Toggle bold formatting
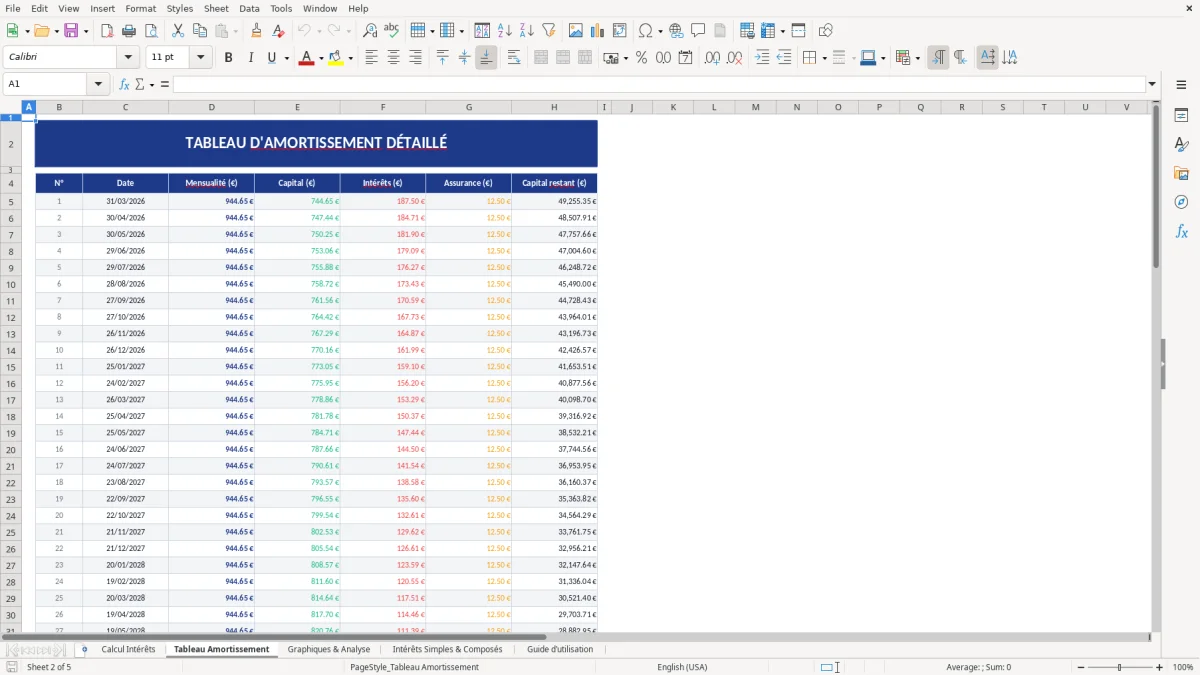Image resolution: width=1200 pixels, height=675 pixels. [228, 57]
